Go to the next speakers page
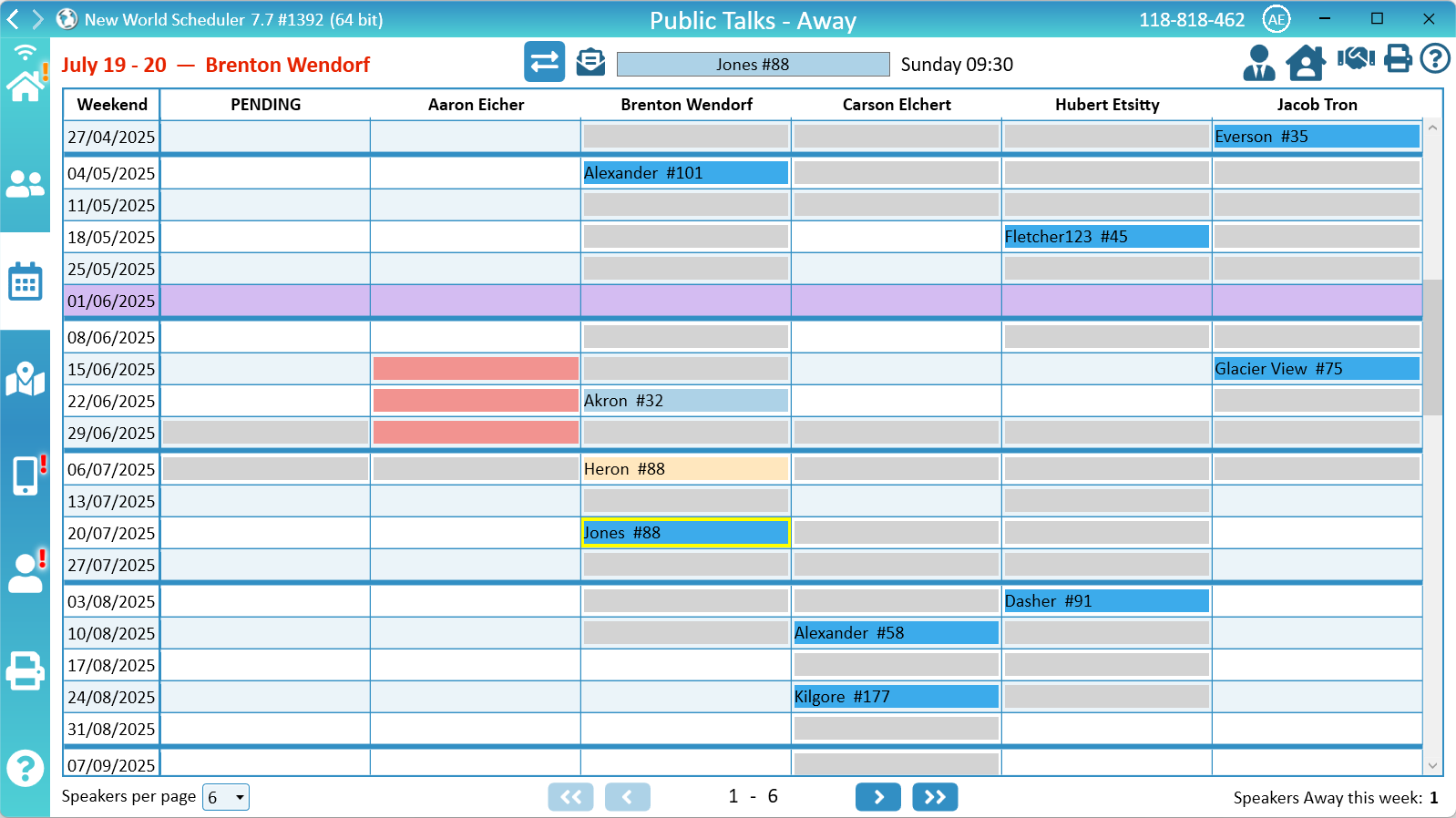The width and height of the screenshot is (1456, 818). 878,797
